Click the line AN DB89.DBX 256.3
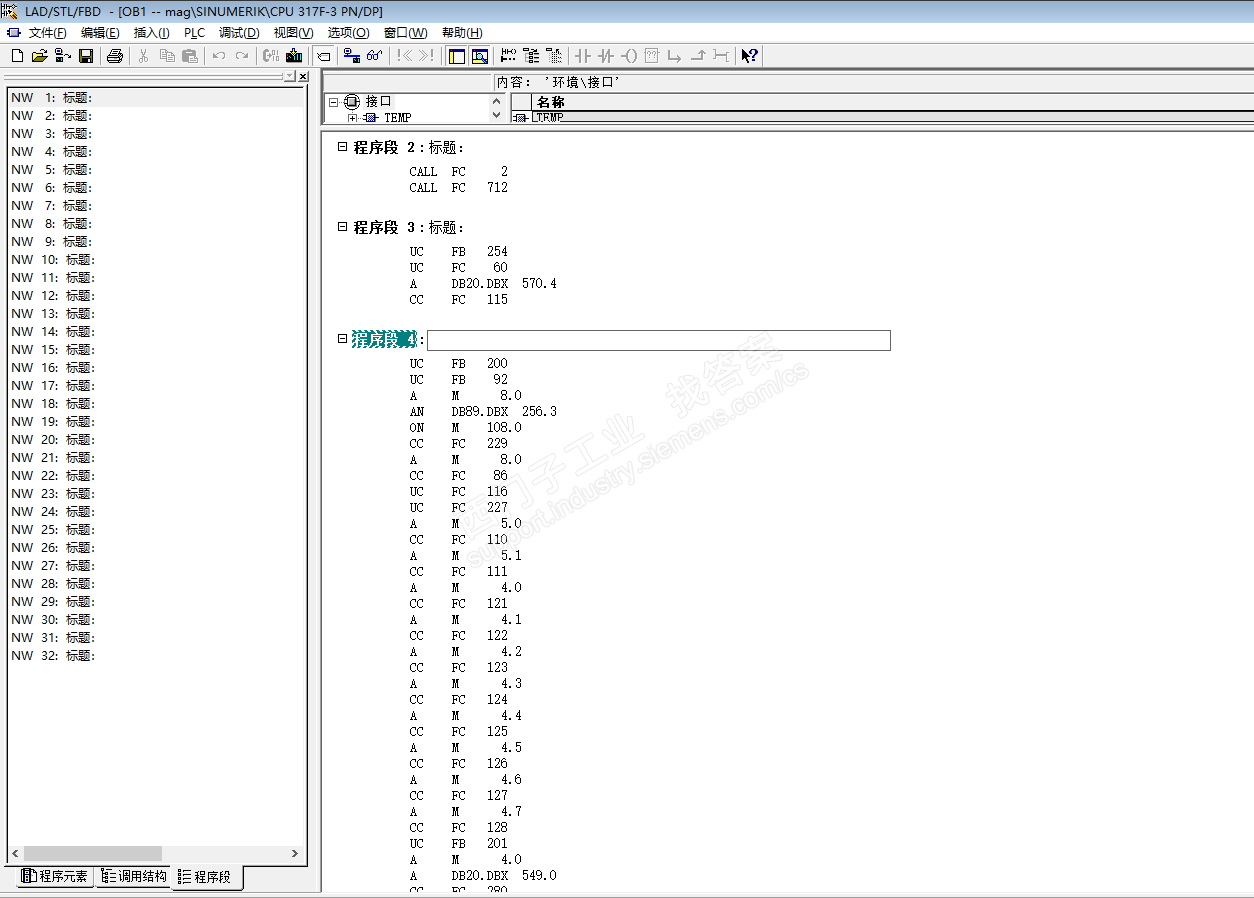 coord(483,411)
